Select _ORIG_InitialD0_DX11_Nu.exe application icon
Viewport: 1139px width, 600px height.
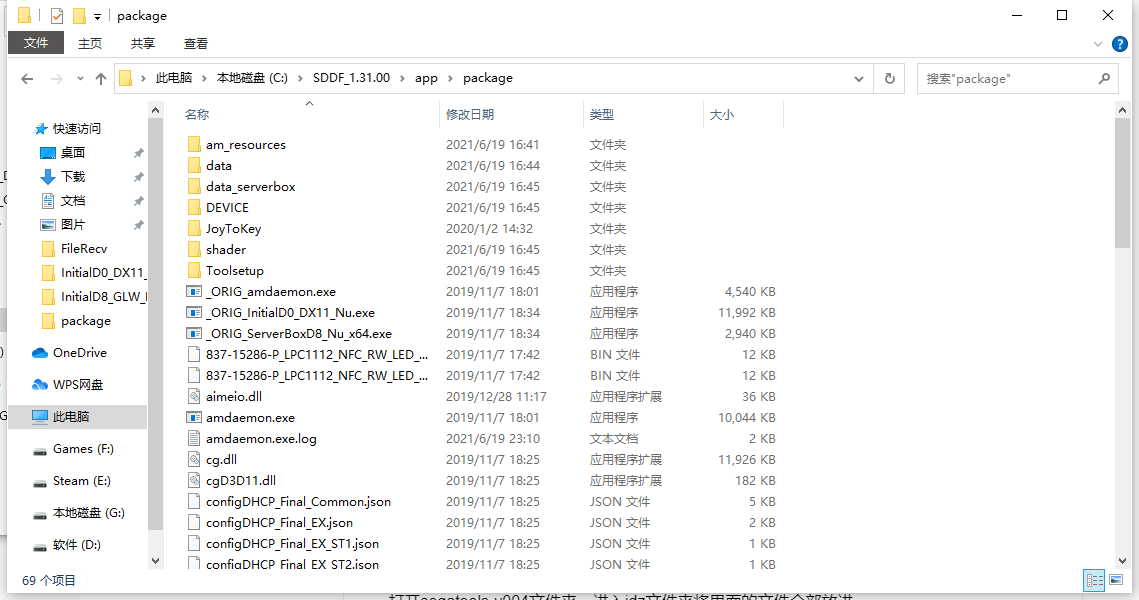[194, 312]
